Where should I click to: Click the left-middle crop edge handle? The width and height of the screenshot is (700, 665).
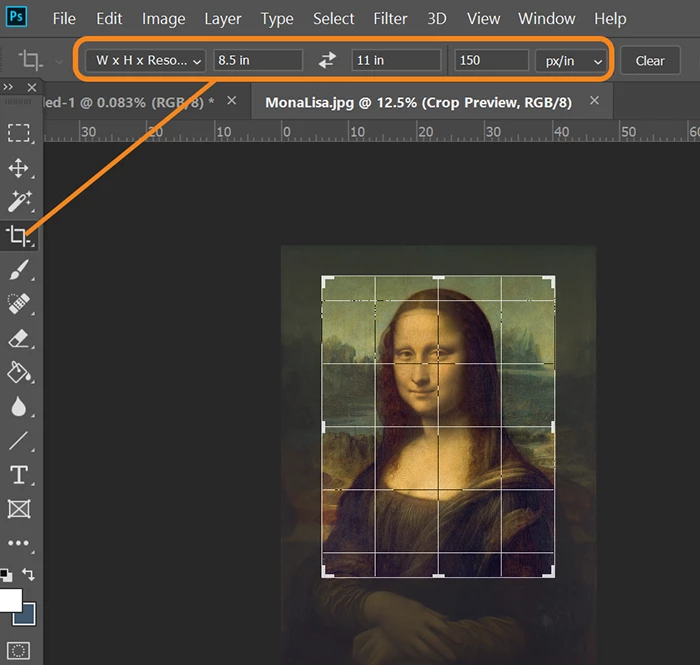(x=324, y=427)
